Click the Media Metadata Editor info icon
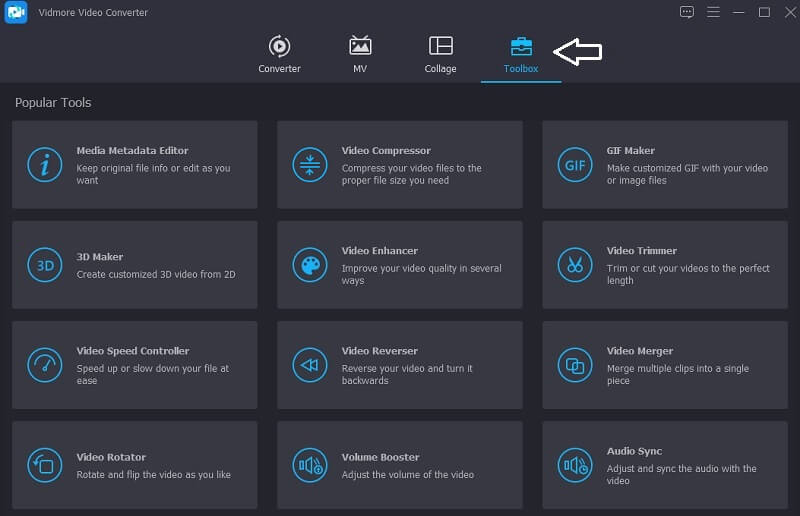 pyautogui.click(x=44, y=165)
